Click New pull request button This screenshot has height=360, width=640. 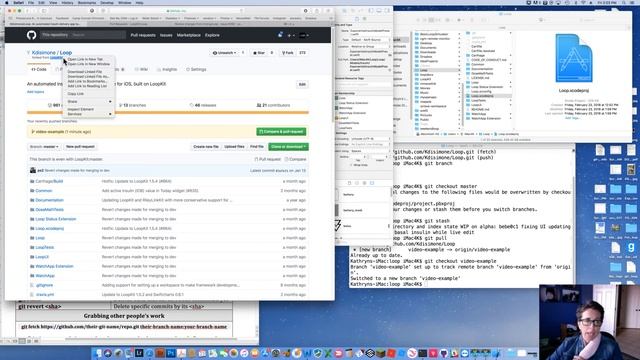pos(80,147)
